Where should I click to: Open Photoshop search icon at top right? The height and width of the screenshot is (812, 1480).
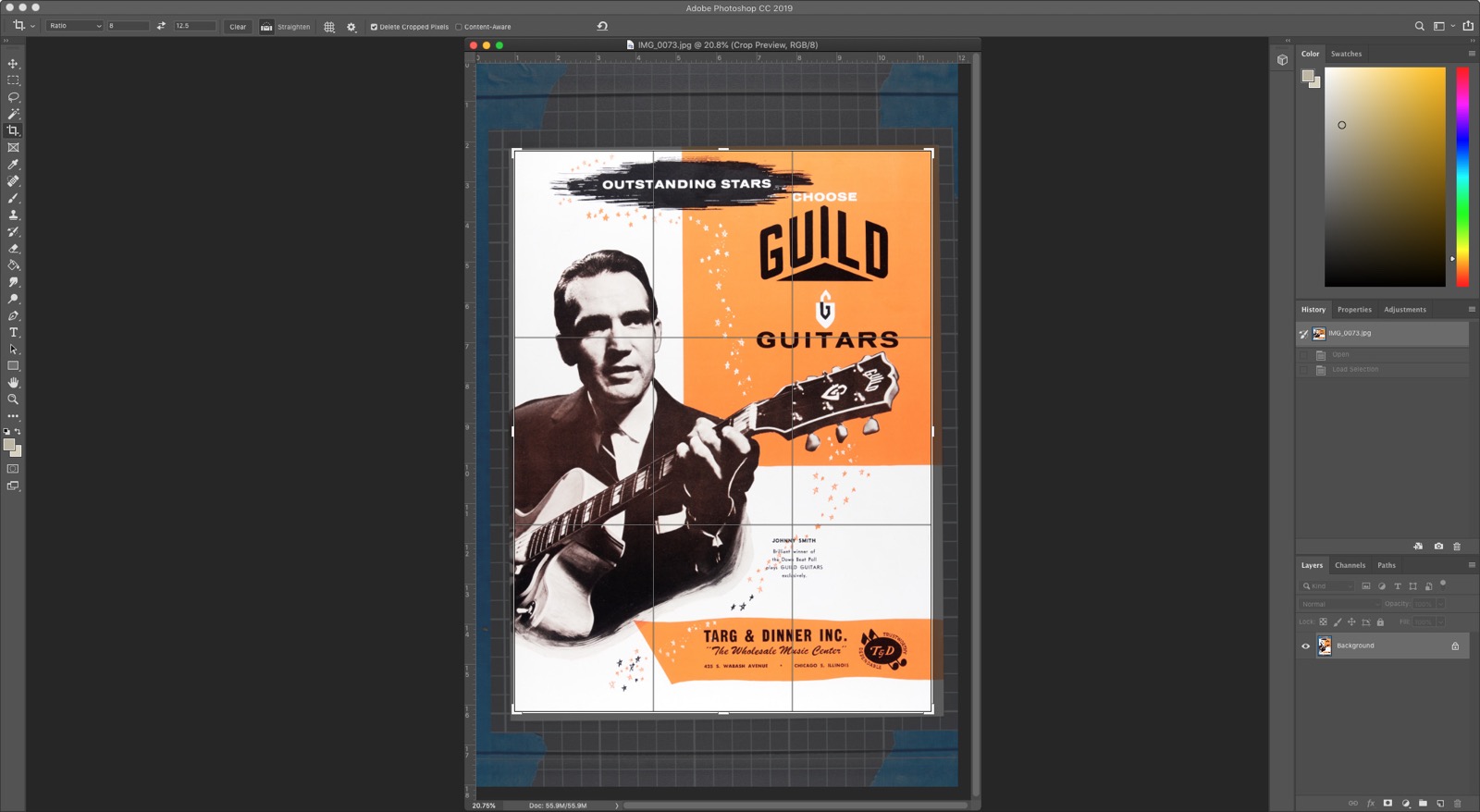click(x=1419, y=26)
